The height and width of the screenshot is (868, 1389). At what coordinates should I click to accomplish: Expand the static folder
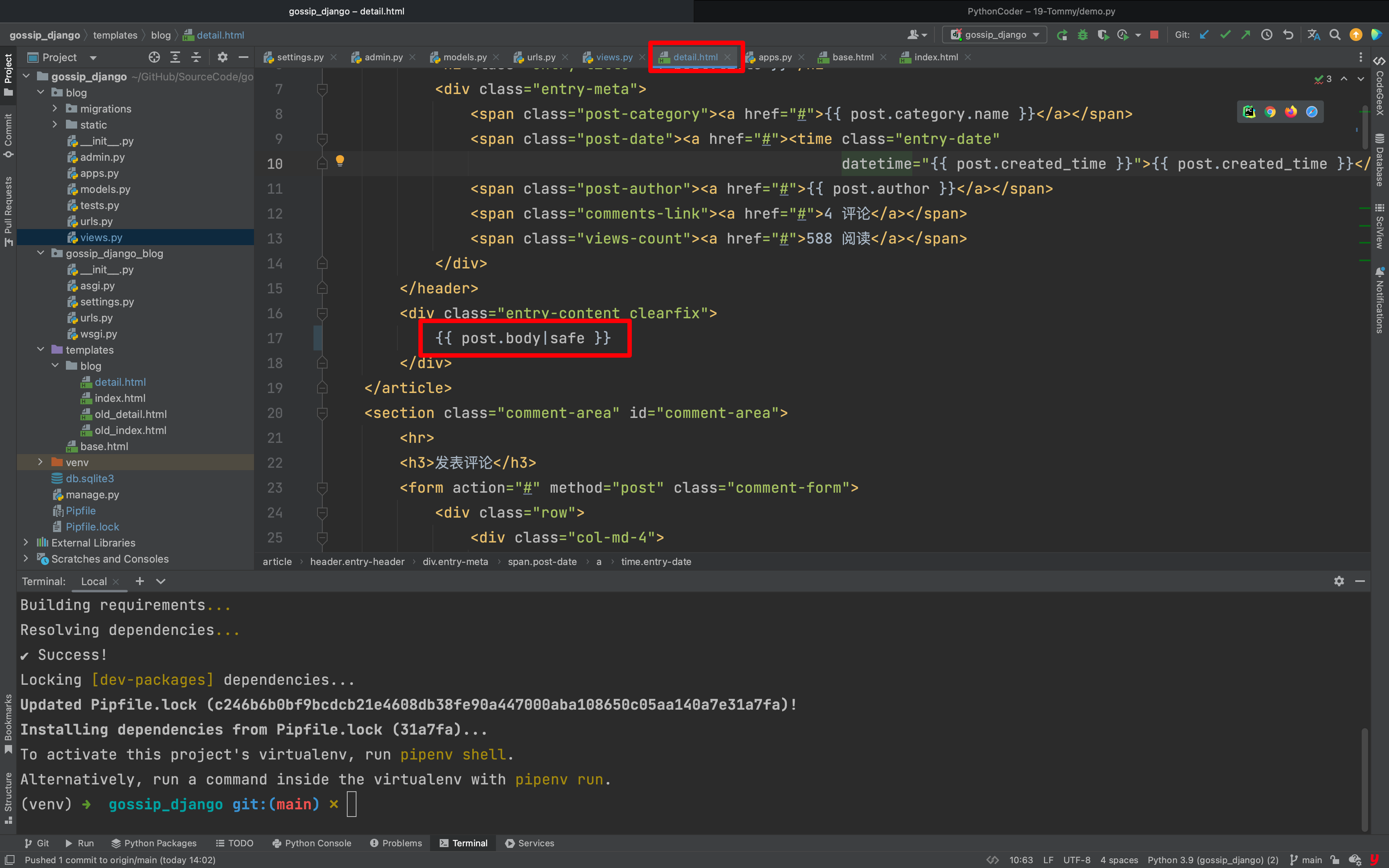tap(55, 125)
